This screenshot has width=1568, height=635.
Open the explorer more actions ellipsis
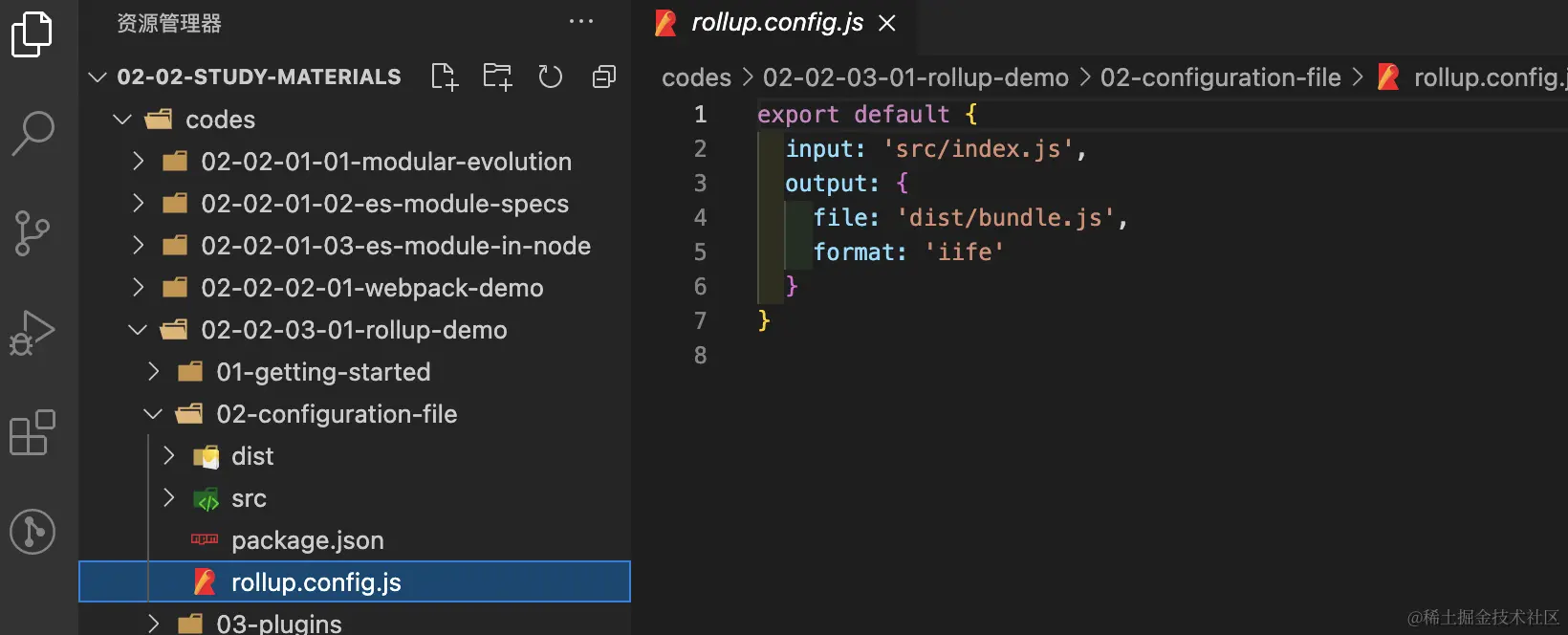581,21
